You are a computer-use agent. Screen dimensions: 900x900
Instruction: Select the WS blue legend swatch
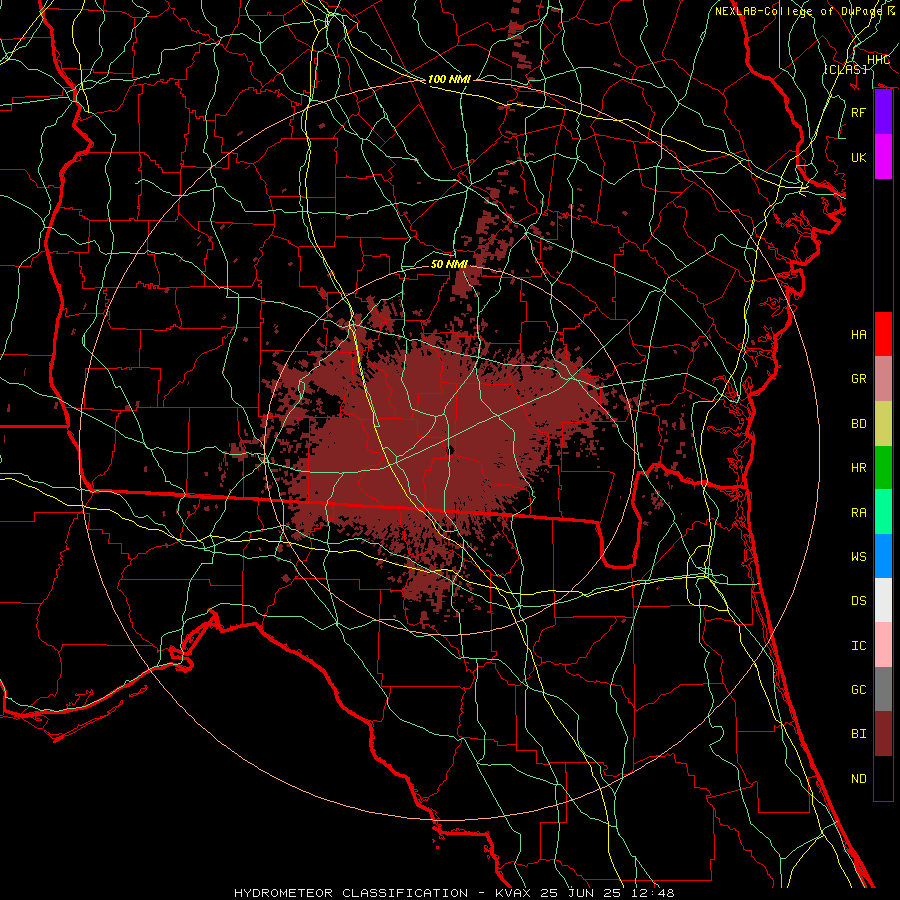883,556
